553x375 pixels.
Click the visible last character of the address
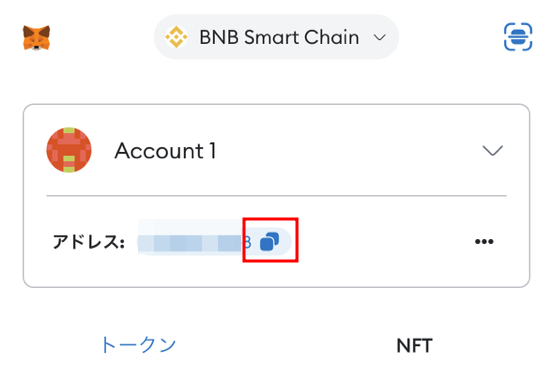coord(248,242)
